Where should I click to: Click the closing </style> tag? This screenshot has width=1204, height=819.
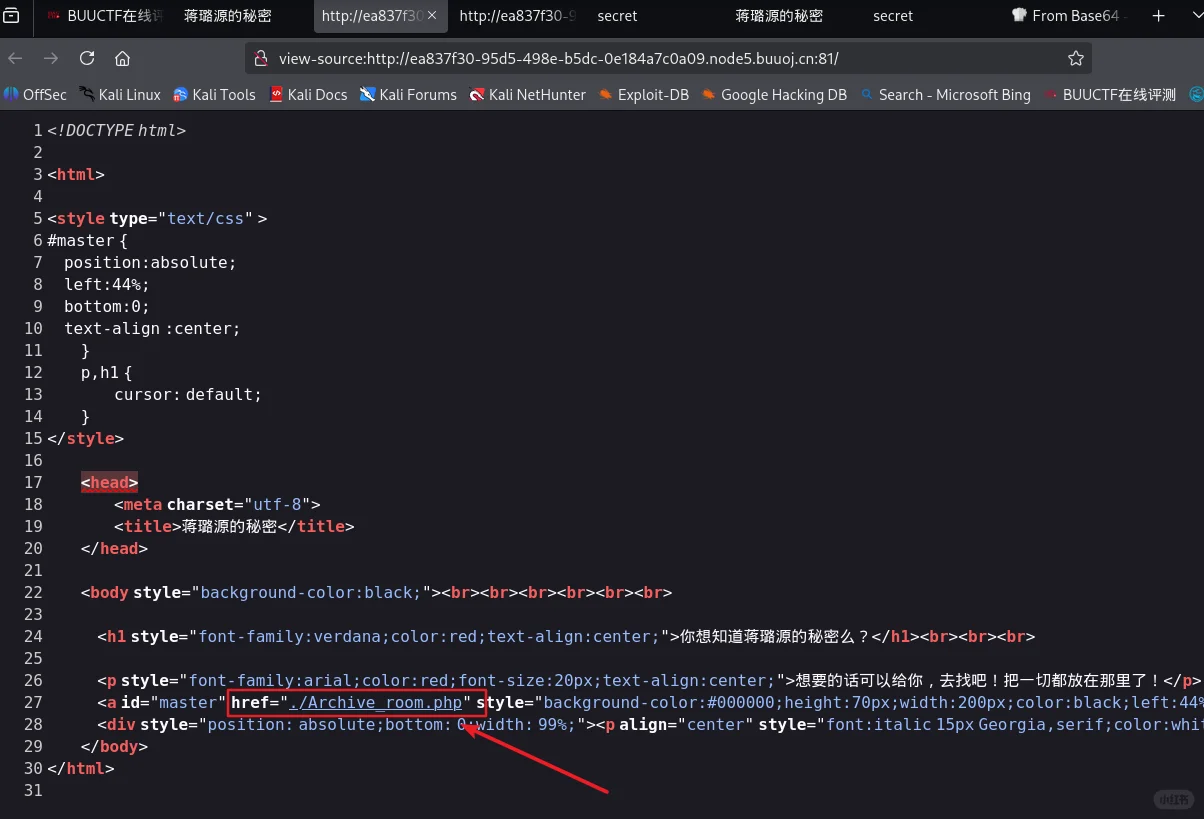click(x=86, y=438)
